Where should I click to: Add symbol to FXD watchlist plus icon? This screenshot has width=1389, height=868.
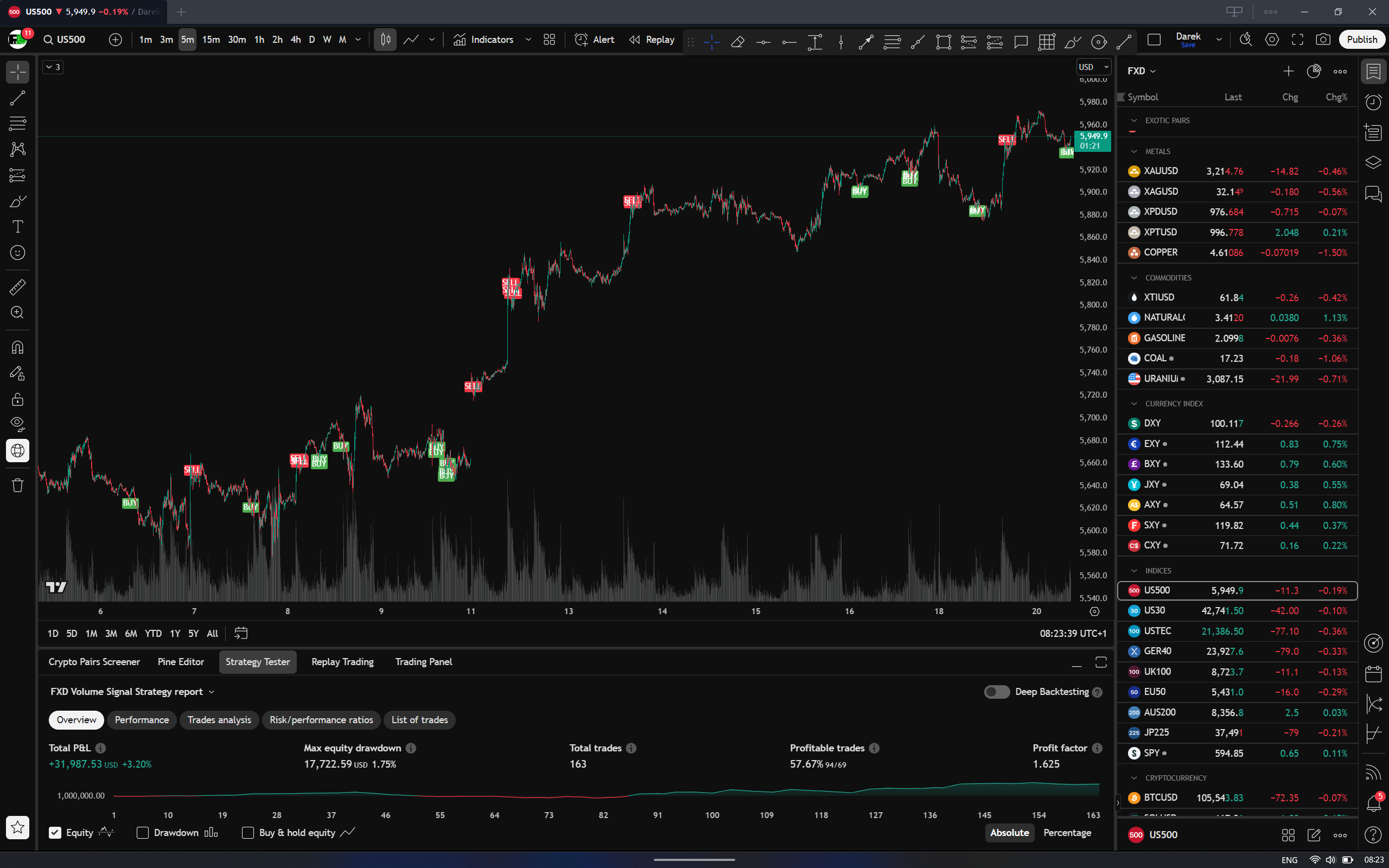pyautogui.click(x=1288, y=71)
